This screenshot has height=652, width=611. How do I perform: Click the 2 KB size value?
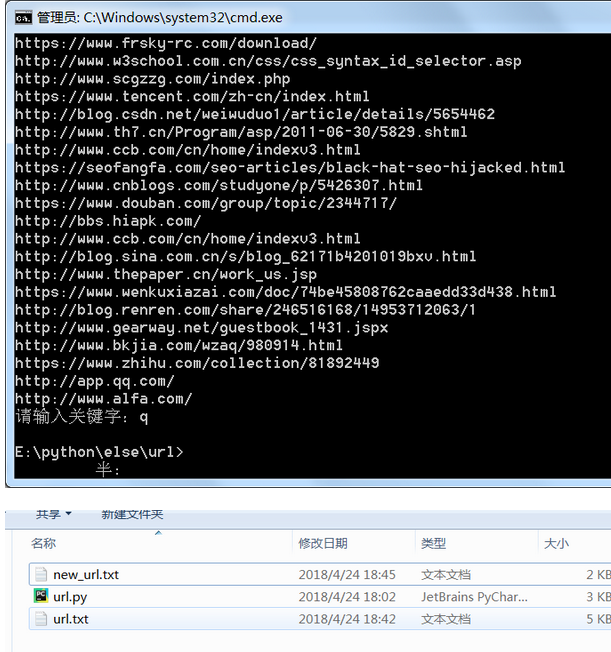coord(598,575)
